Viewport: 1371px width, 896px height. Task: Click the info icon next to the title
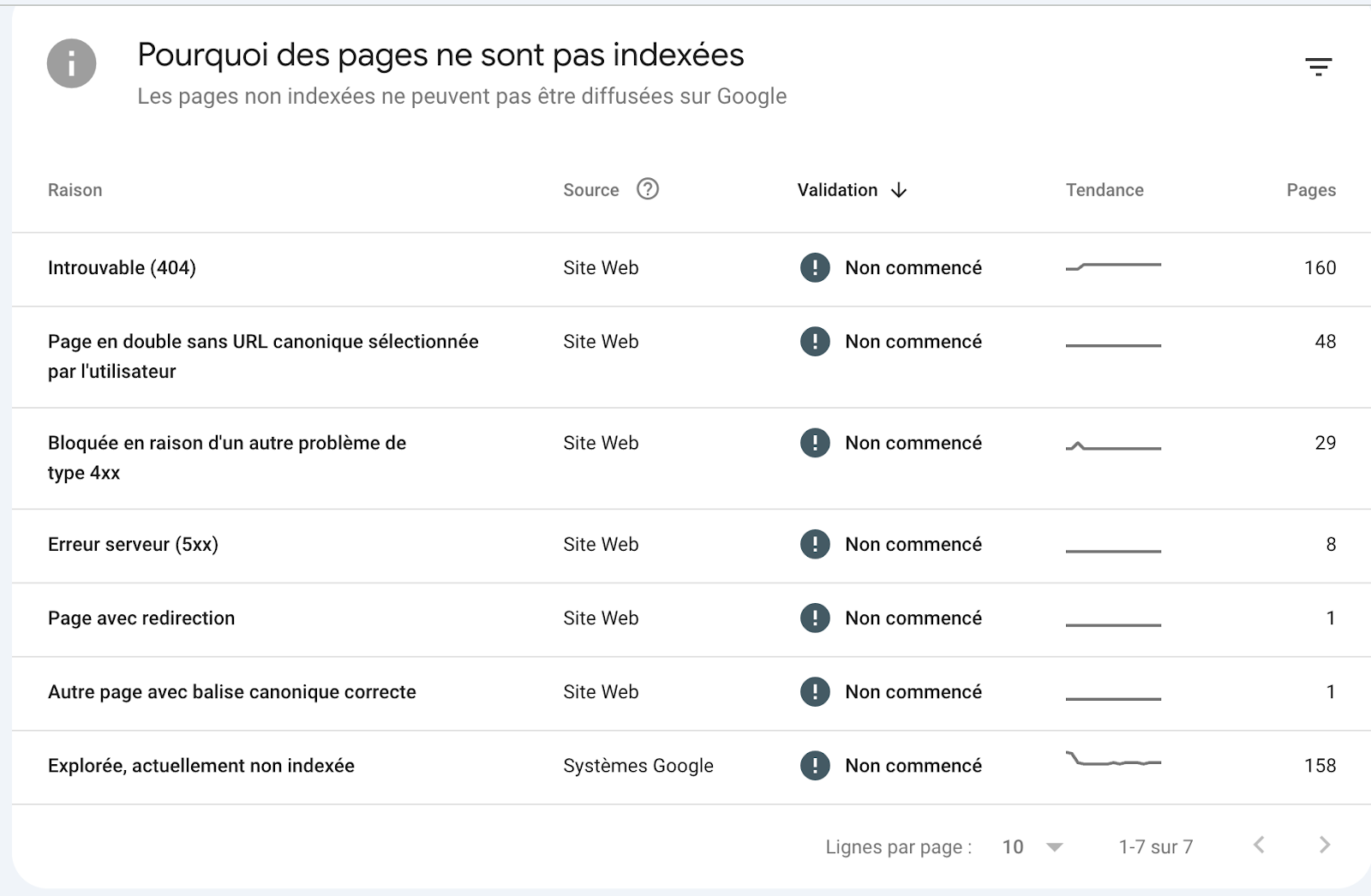pyautogui.click(x=72, y=64)
